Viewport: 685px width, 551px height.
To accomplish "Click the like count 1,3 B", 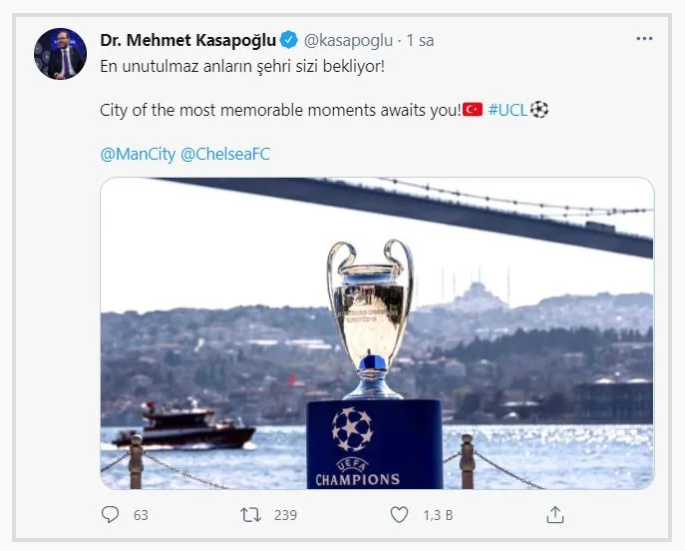I will [x=435, y=515].
